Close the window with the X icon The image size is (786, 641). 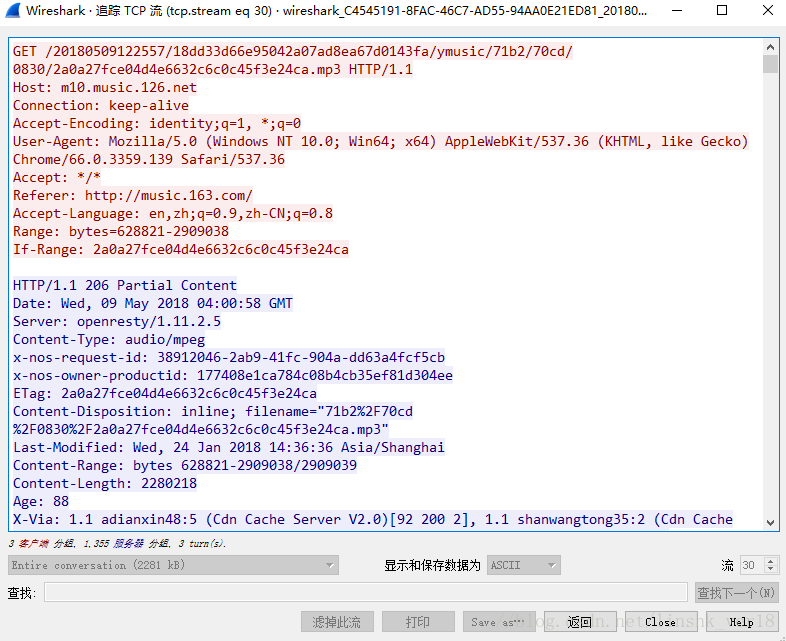click(x=767, y=11)
